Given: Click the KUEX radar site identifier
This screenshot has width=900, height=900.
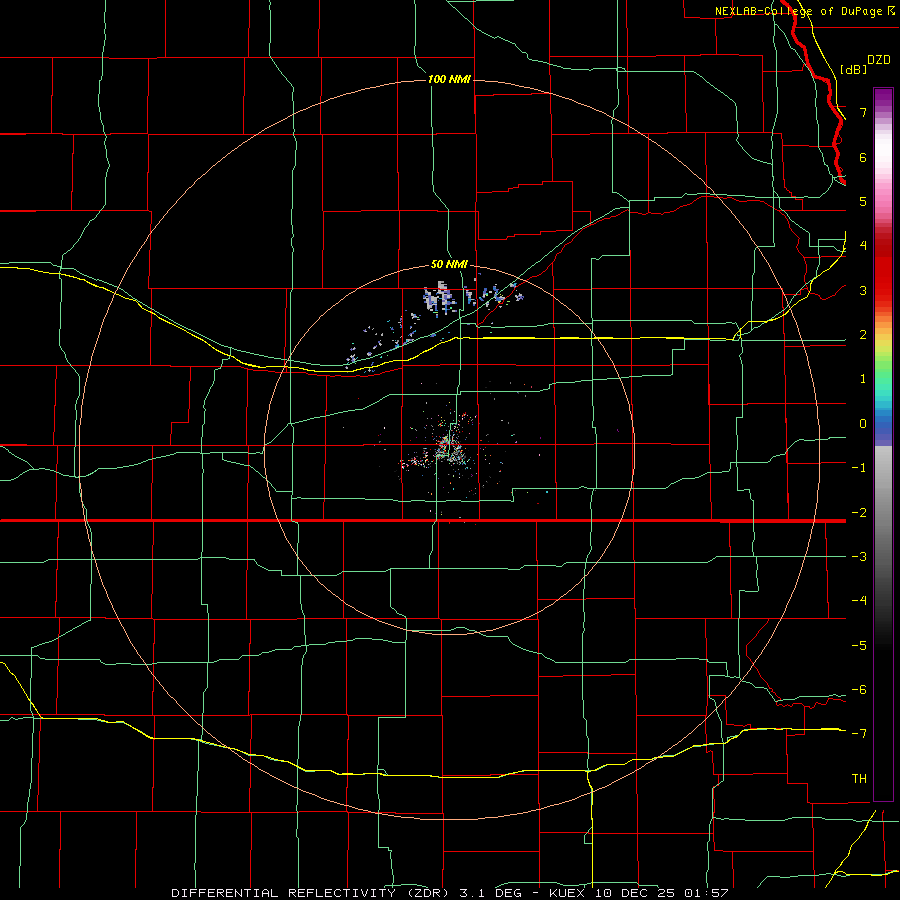Looking at the screenshot, I should pyautogui.click(x=567, y=893).
